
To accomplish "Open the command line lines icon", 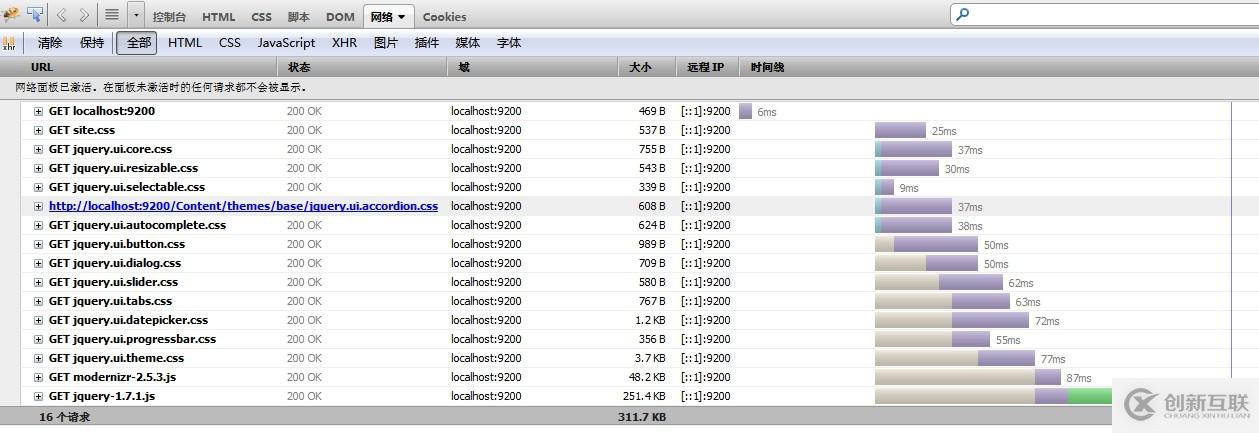I will tap(112, 15).
